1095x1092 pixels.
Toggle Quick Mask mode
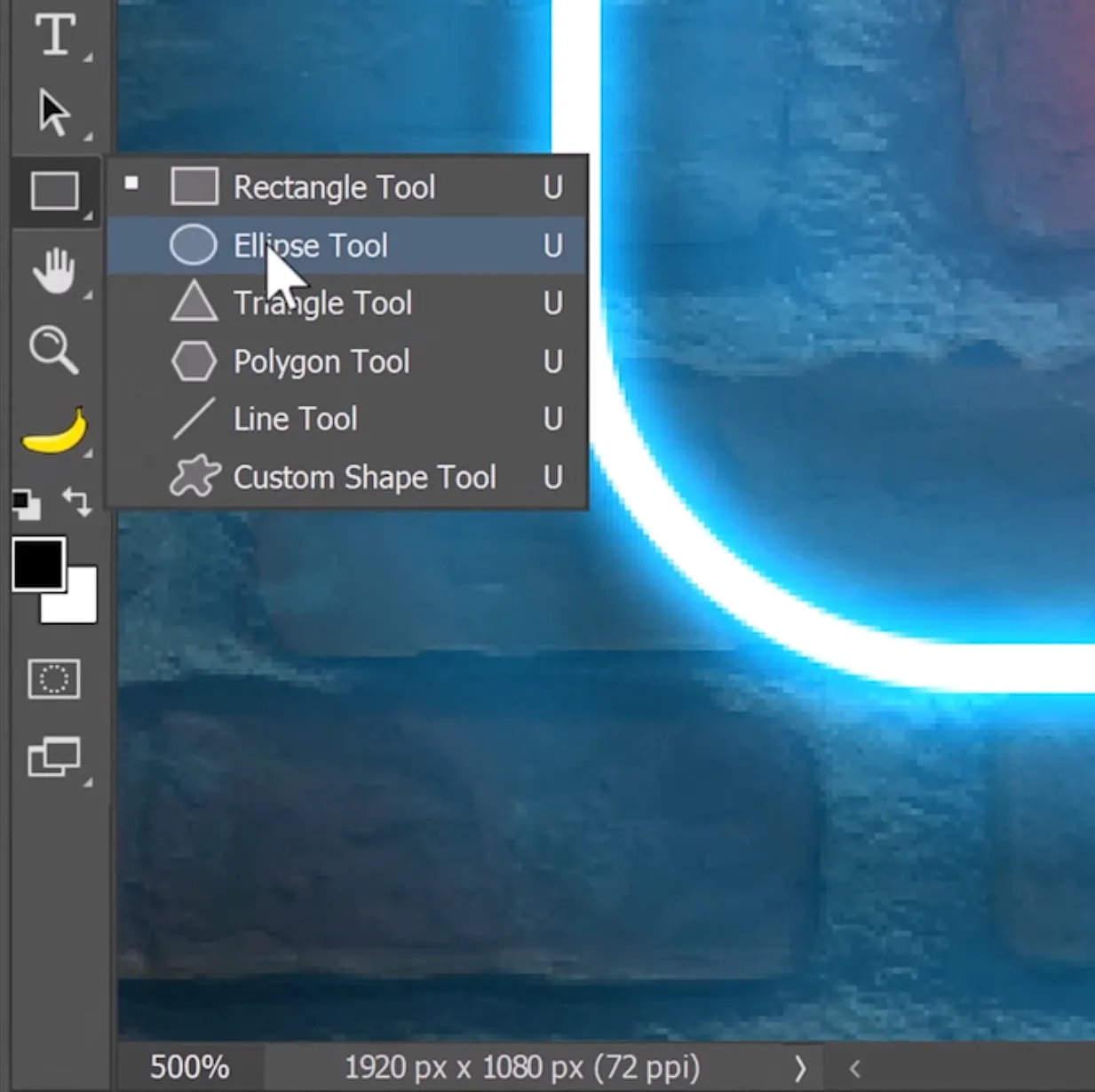[x=54, y=679]
